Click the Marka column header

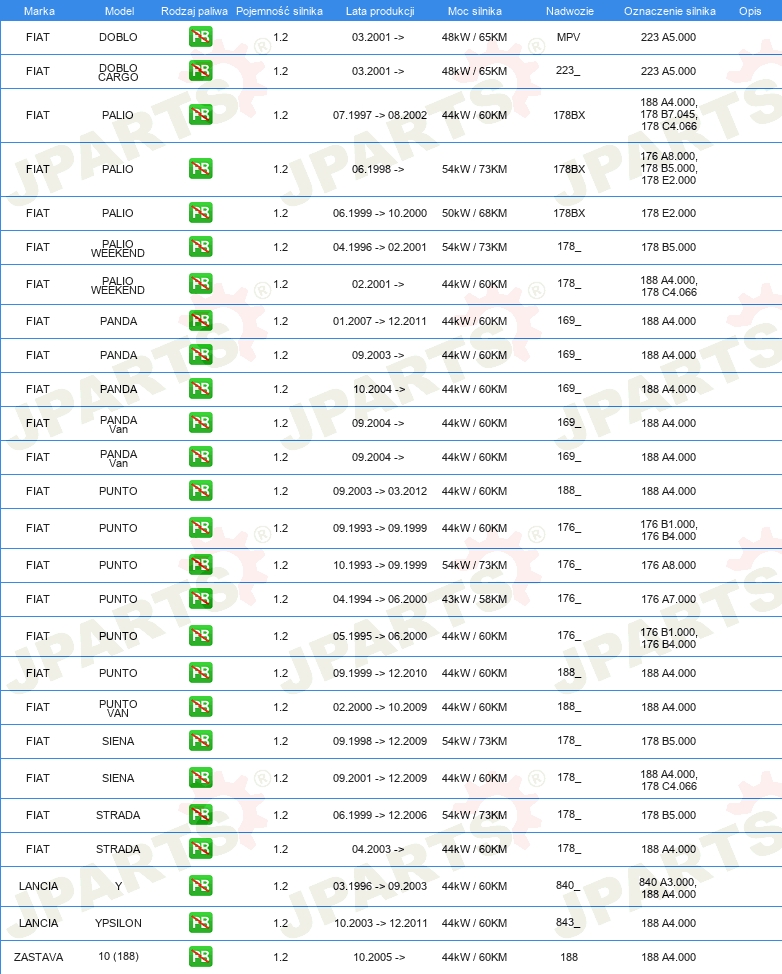pyautogui.click(x=39, y=11)
